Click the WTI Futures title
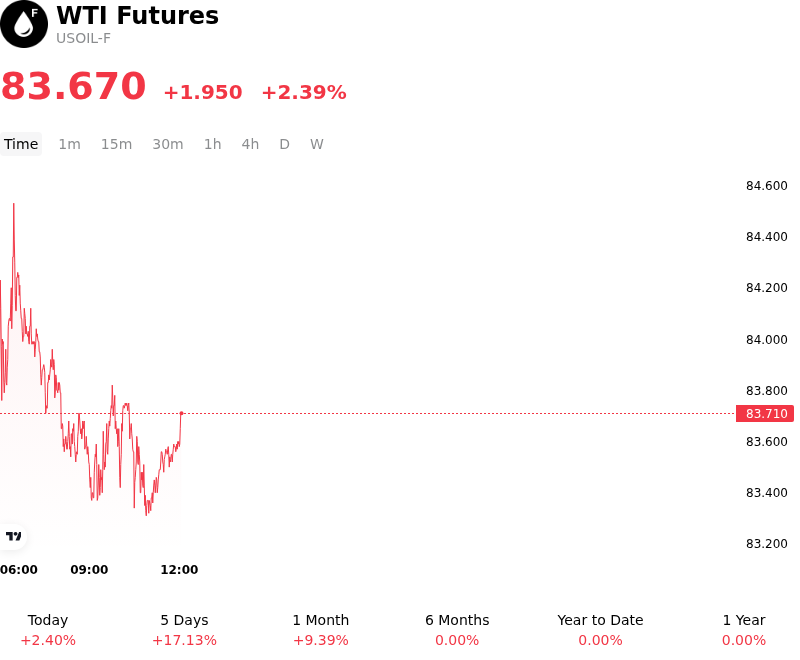Viewport: 800px width, 660px height. coord(137,15)
